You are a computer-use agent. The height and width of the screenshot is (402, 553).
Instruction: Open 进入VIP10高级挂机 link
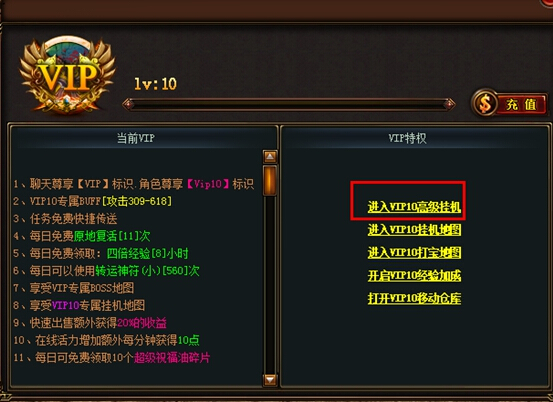(414, 207)
